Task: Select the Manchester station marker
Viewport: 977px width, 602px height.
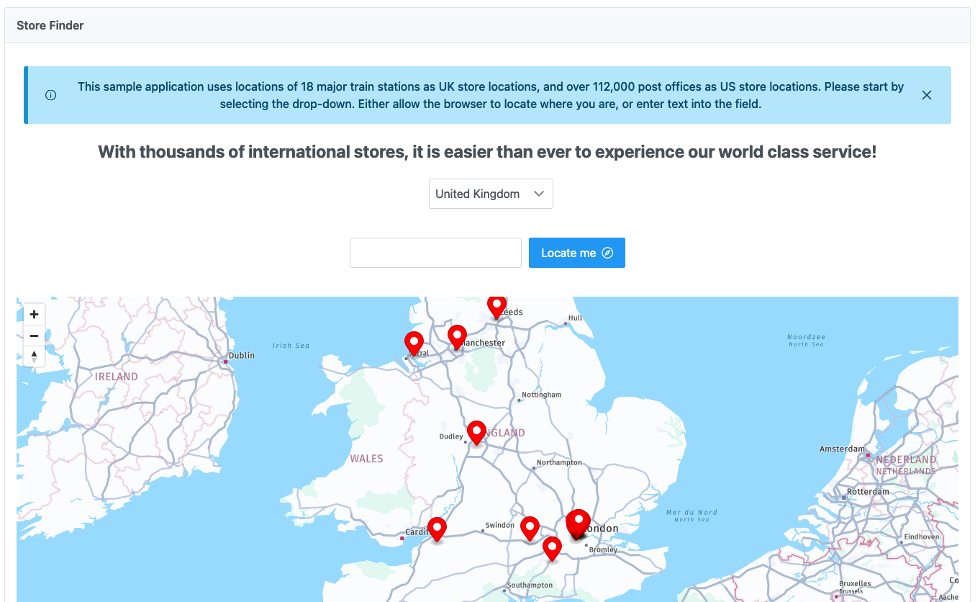Action: (x=457, y=336)
